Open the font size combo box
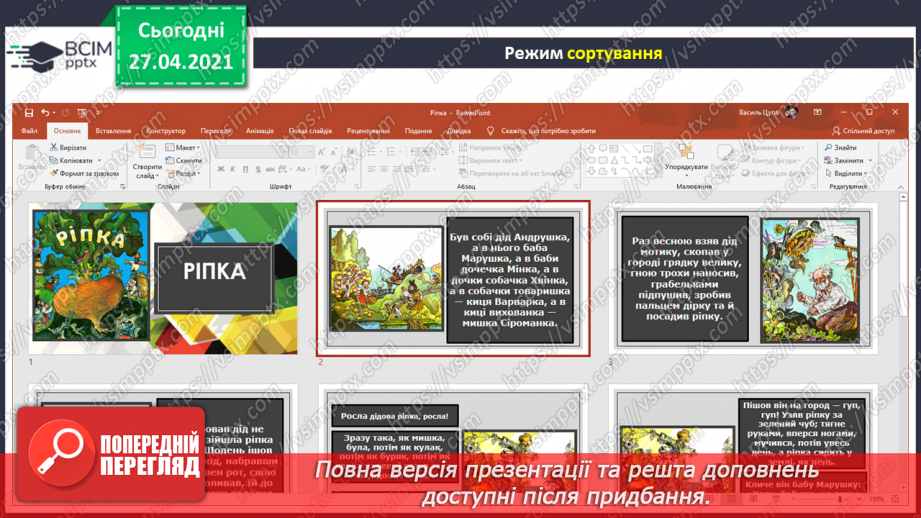921x518 pixels. 301,152
